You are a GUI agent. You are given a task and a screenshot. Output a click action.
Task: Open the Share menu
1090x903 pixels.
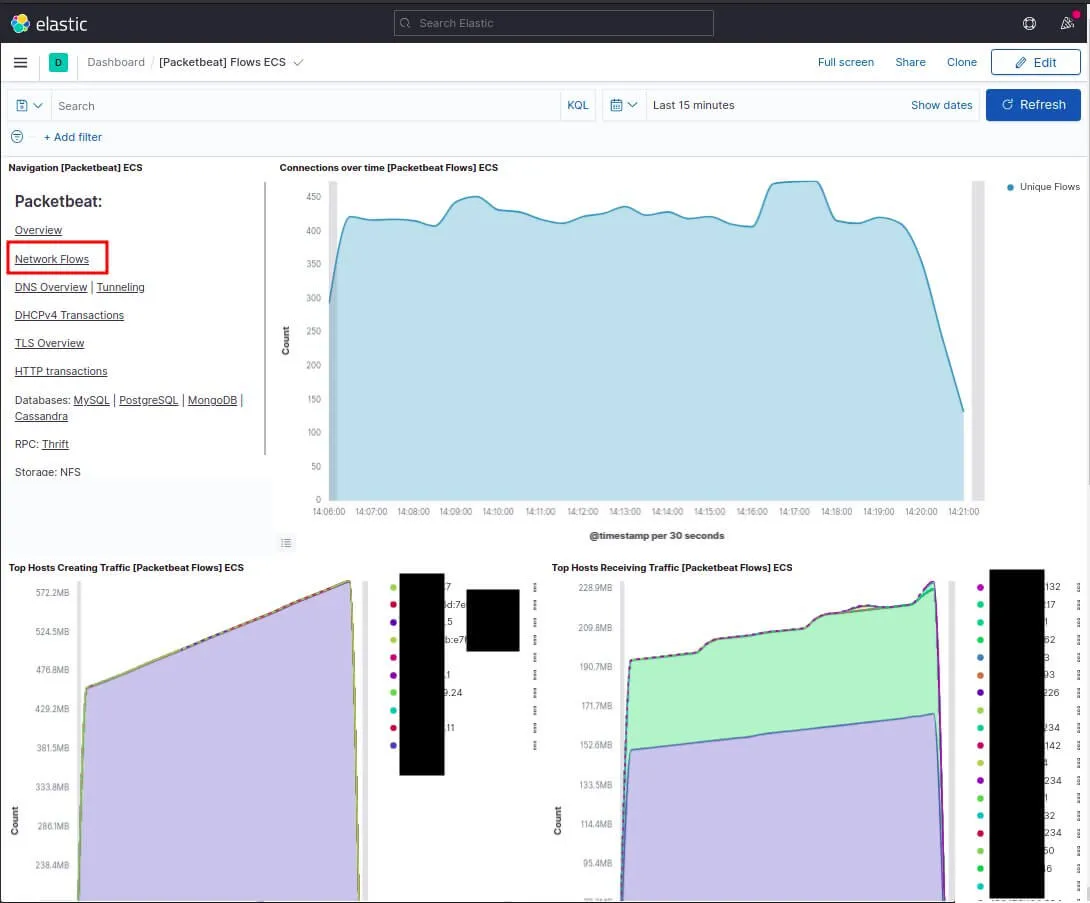pyautogui.click(x=910, y=63)
